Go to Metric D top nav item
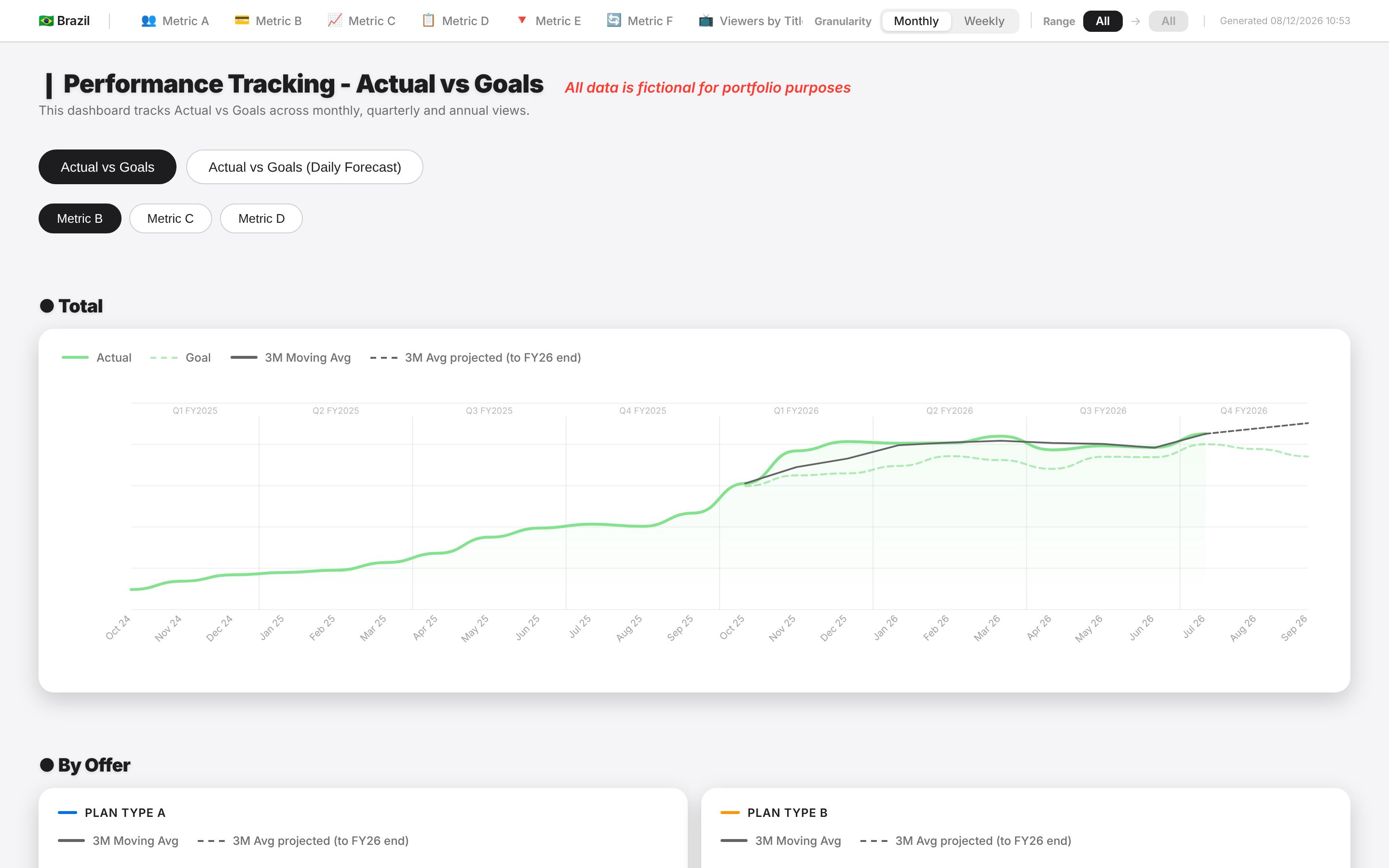The width and height of the screenshot is (1389, 868). (455, 21)
